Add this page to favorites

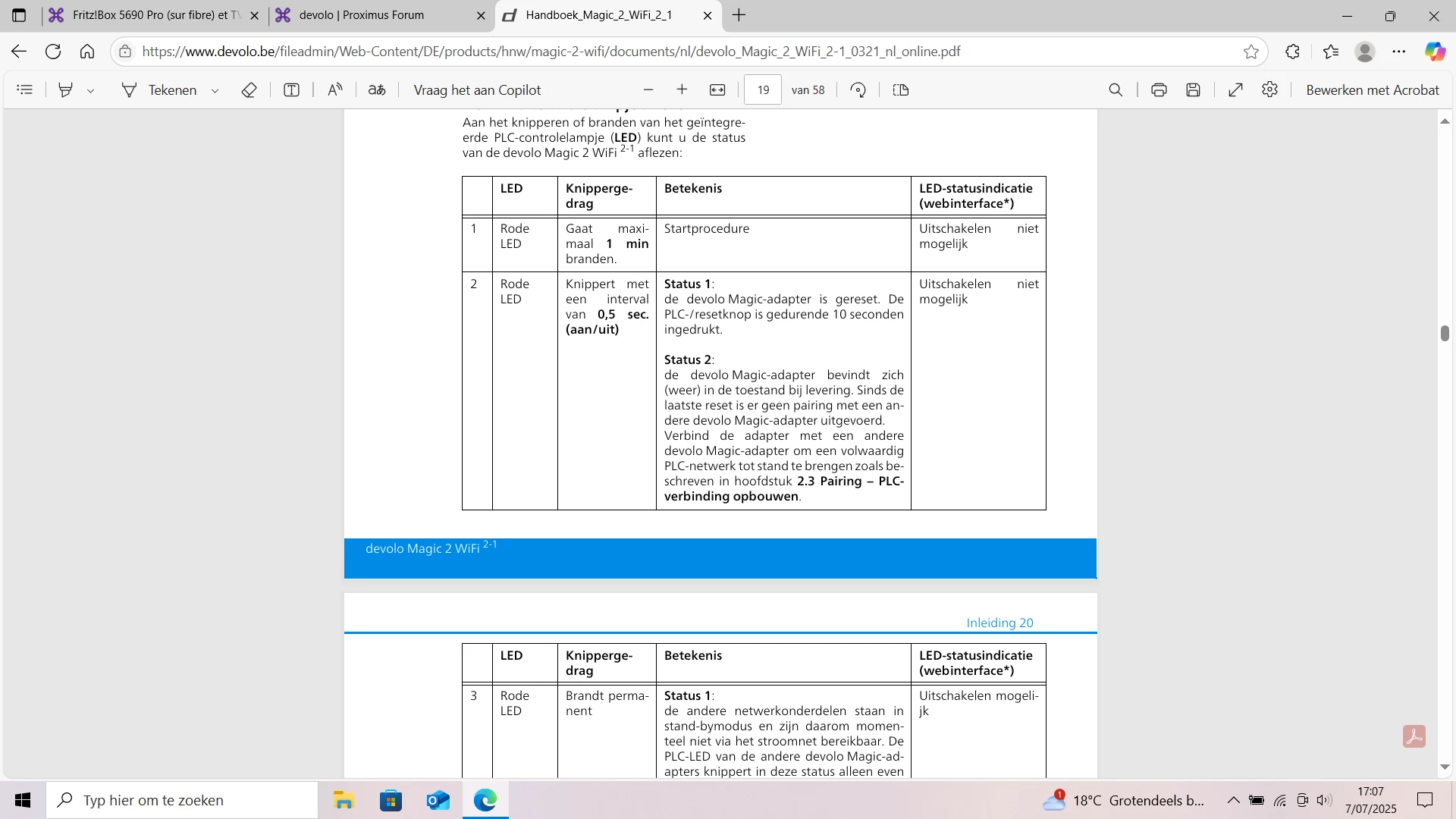pos(1251,52)
